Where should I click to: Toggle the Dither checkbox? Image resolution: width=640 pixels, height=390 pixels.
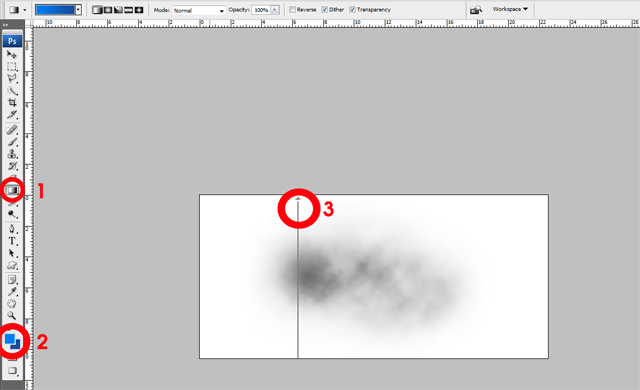324,9
